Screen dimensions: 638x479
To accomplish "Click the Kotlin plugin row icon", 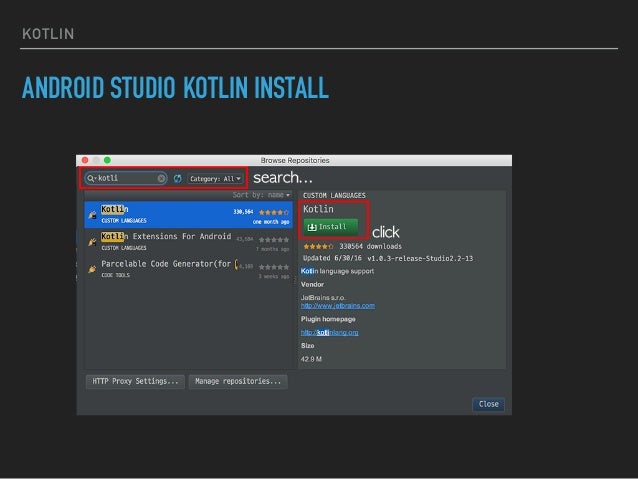I will coord(92,214).
